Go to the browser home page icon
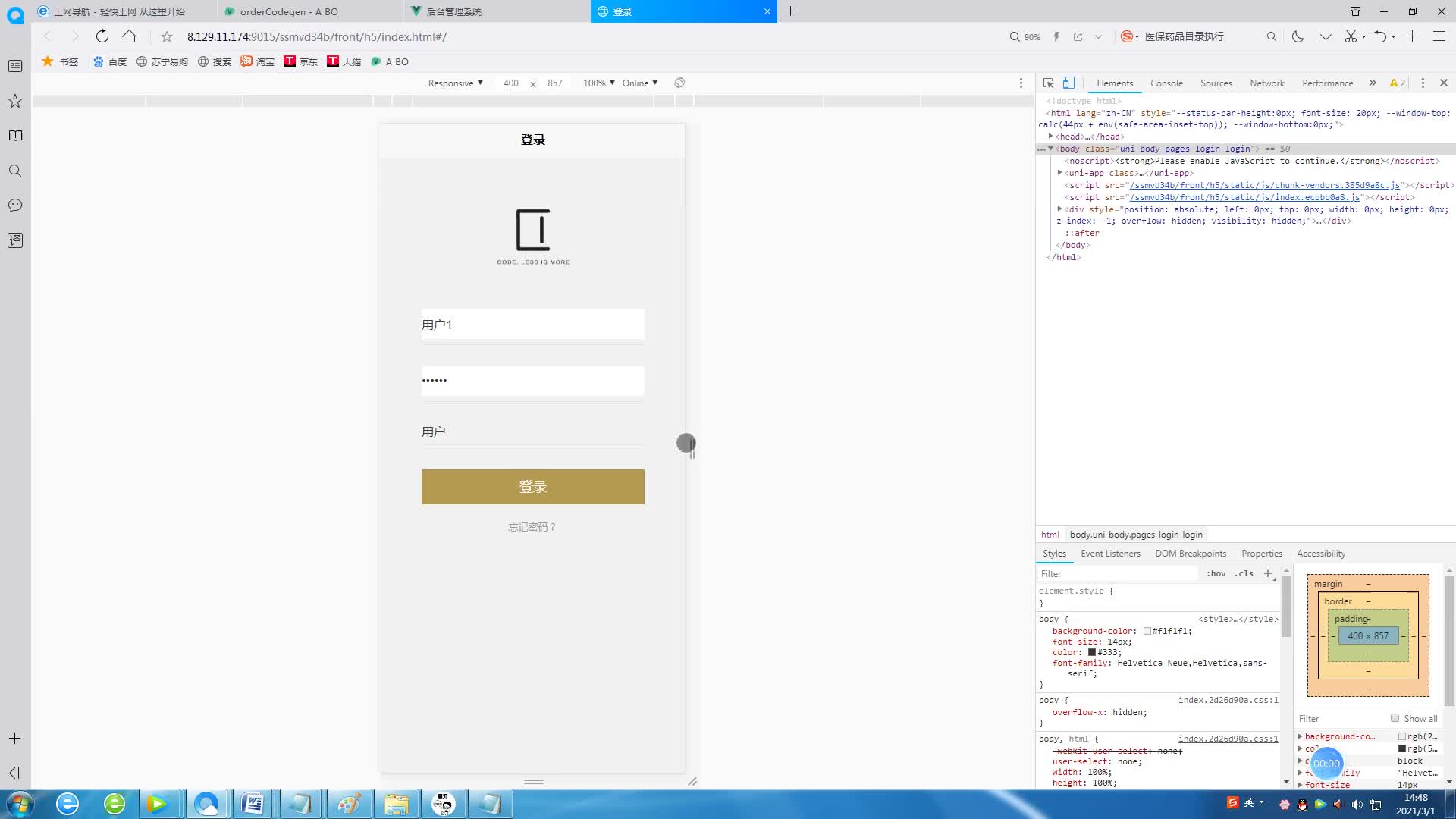The image size is (1456, 819). click(x=130, y=36)
